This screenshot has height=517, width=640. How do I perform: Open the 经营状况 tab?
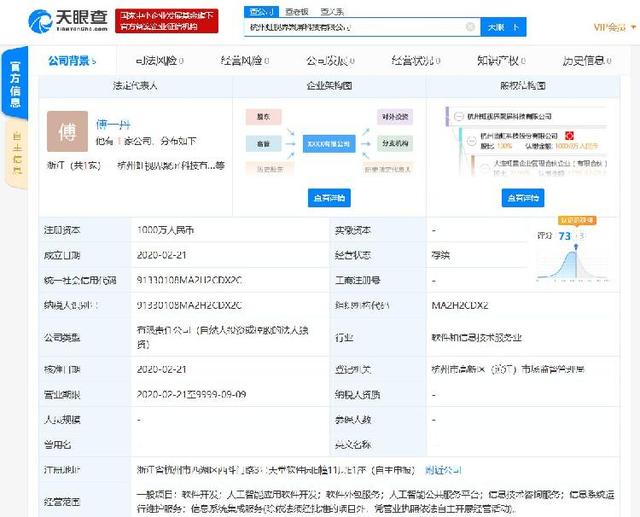(416, 61)
